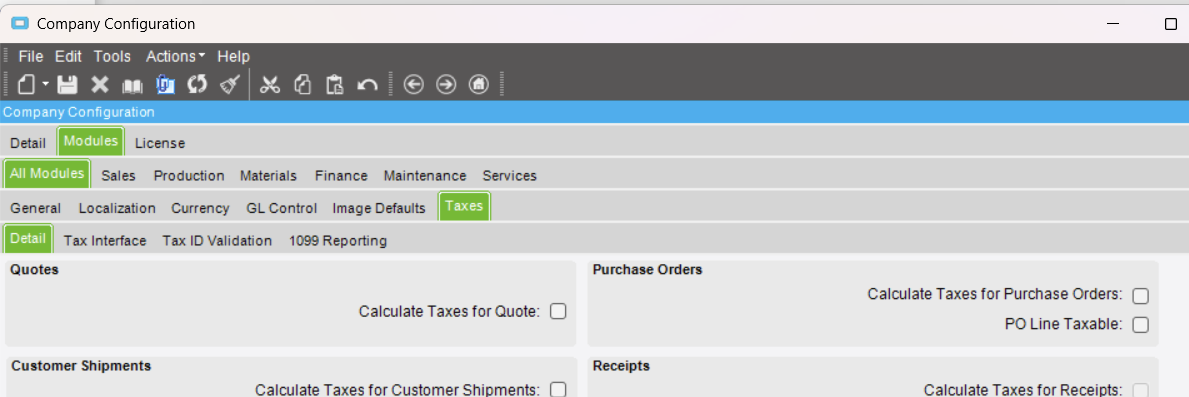This screenshot has width=1189, height=397.
Task: Click the Paste clipboard icon
Action: [335, 84]
